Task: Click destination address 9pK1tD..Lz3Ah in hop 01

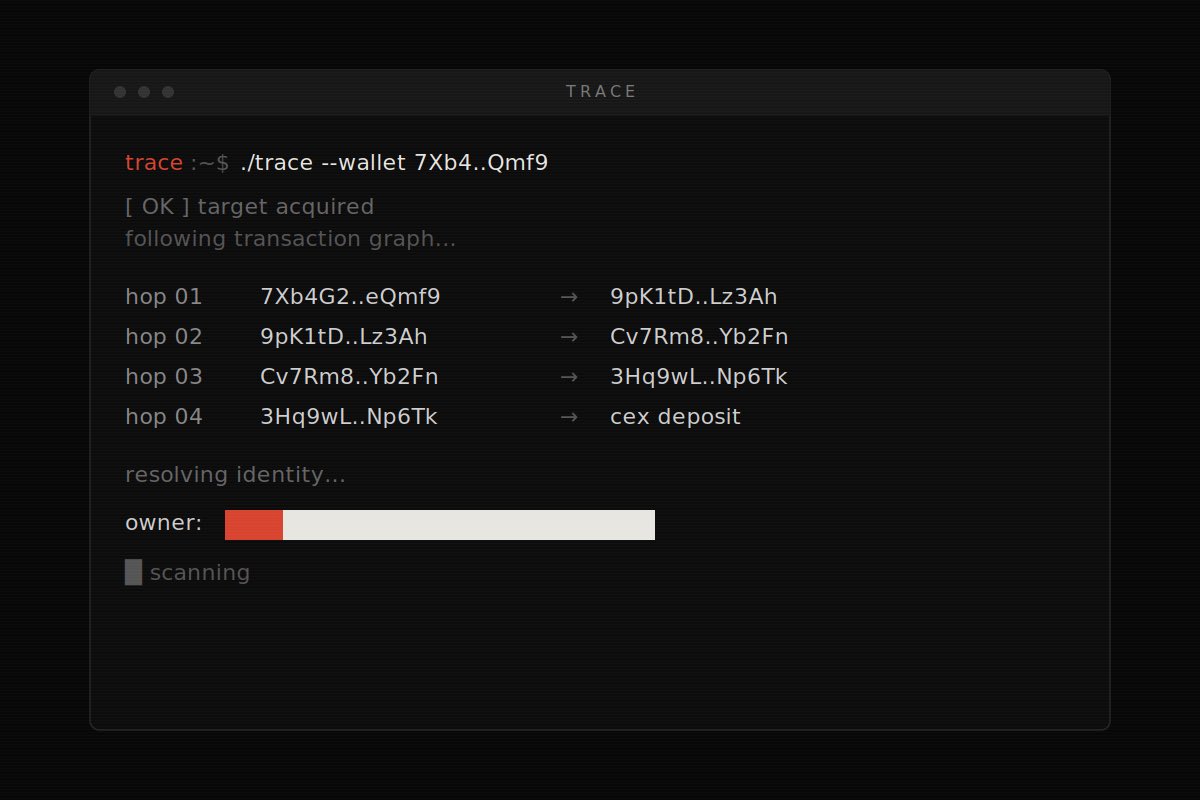Action: [x=694, y=297]
